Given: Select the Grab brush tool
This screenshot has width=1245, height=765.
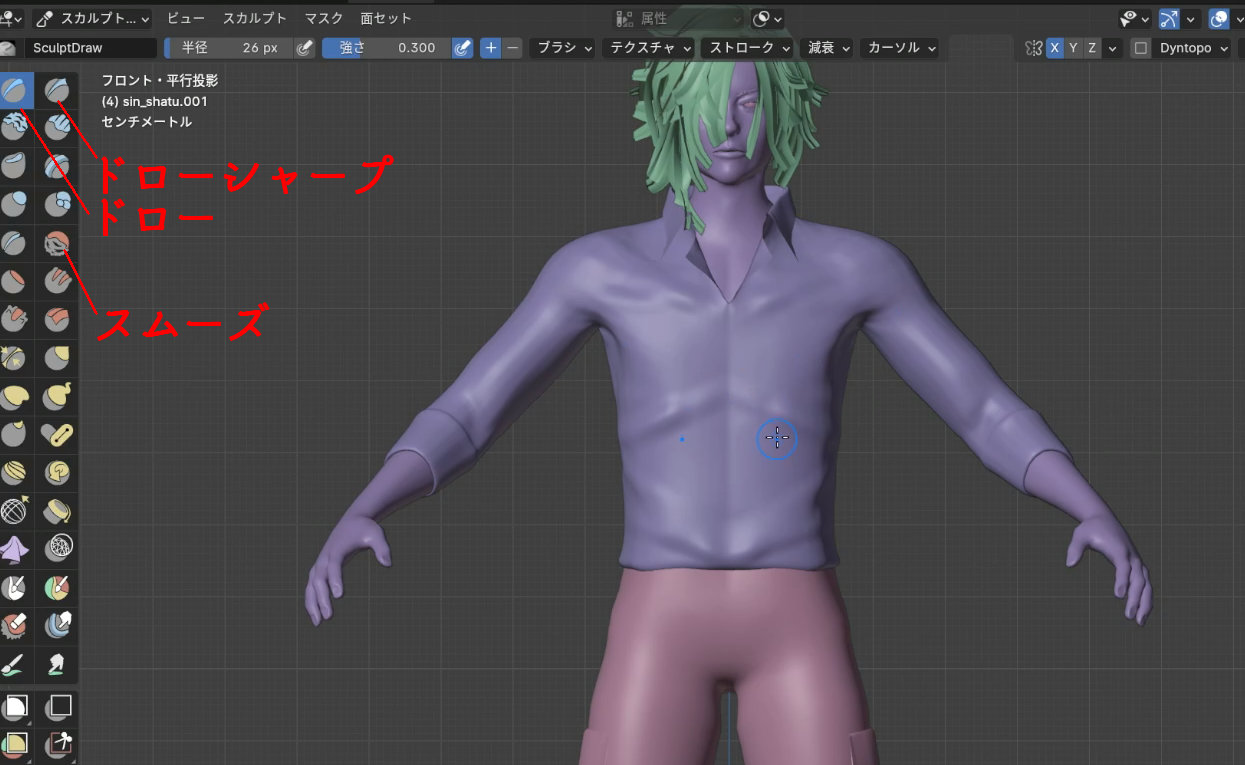Looking at the screenshot, I should (56, 358).
